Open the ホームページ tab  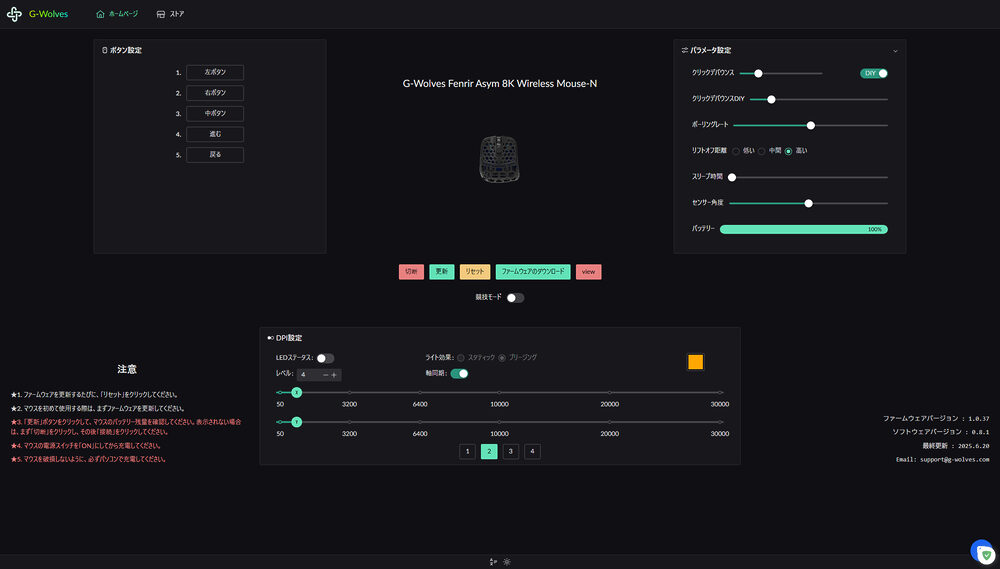click(x=117, y=14)
